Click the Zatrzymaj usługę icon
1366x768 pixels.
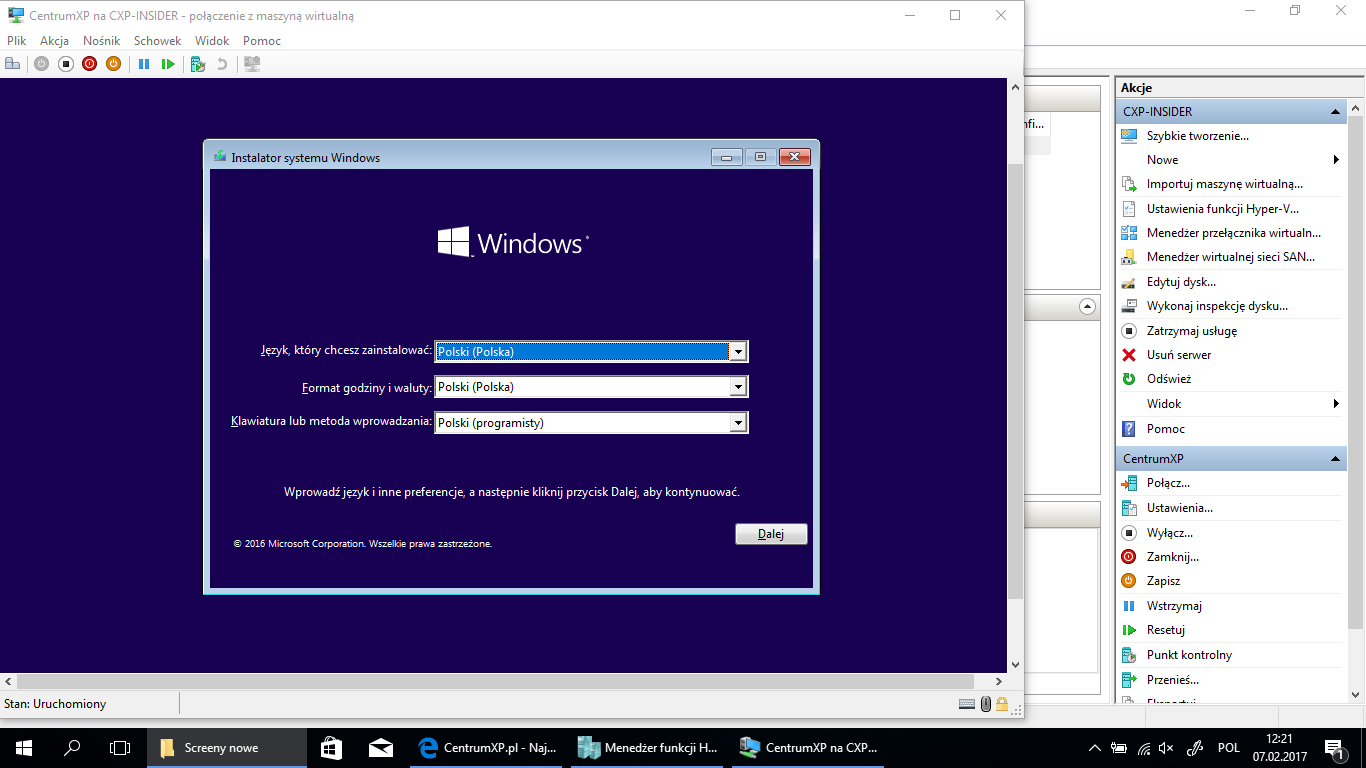pos(1129,331)
